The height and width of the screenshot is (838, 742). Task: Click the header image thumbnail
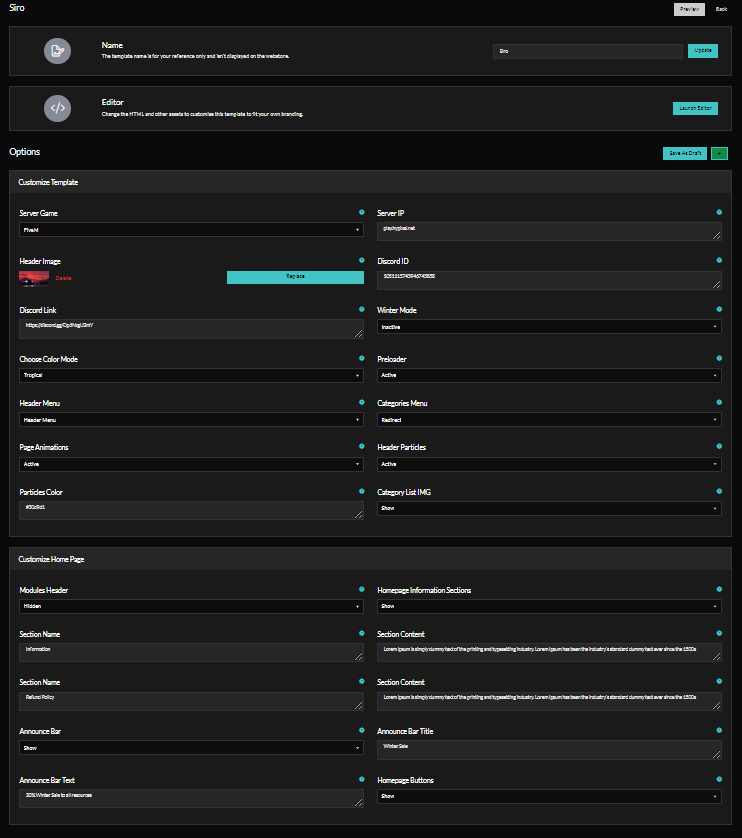(x=33, y=277)
